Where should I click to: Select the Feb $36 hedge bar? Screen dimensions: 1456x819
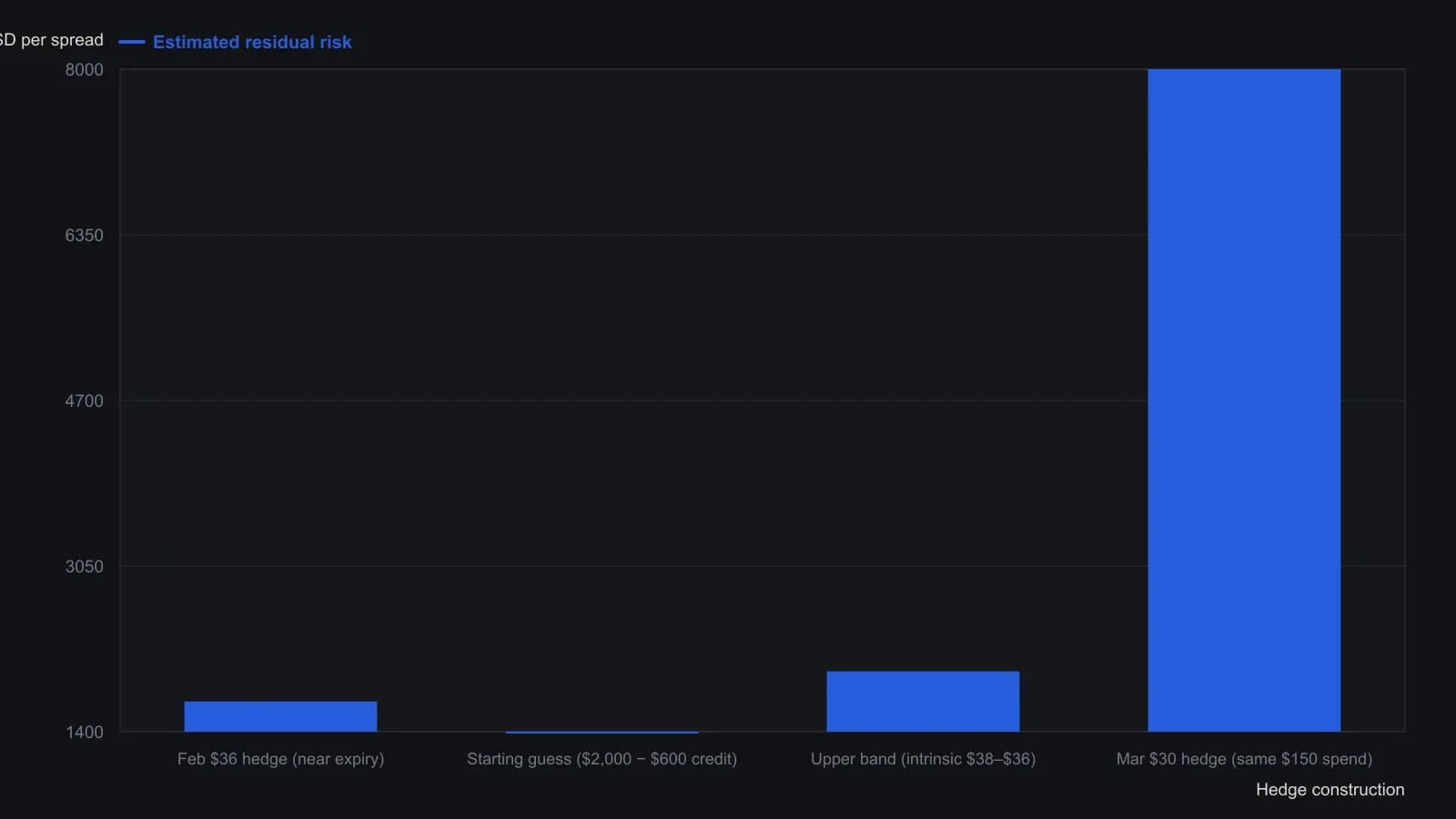[280, 716]
